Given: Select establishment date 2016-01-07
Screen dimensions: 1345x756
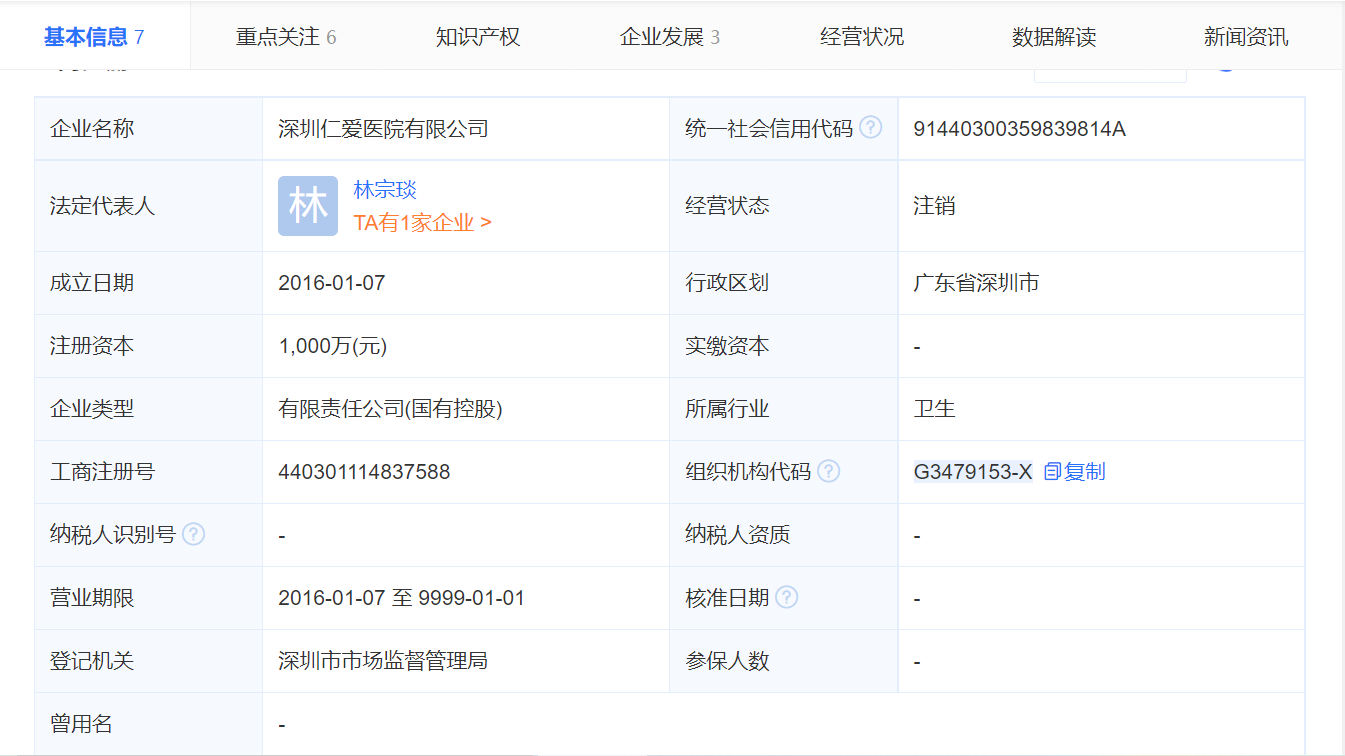Looking at the screenshot, I should (x=332, y=282).
